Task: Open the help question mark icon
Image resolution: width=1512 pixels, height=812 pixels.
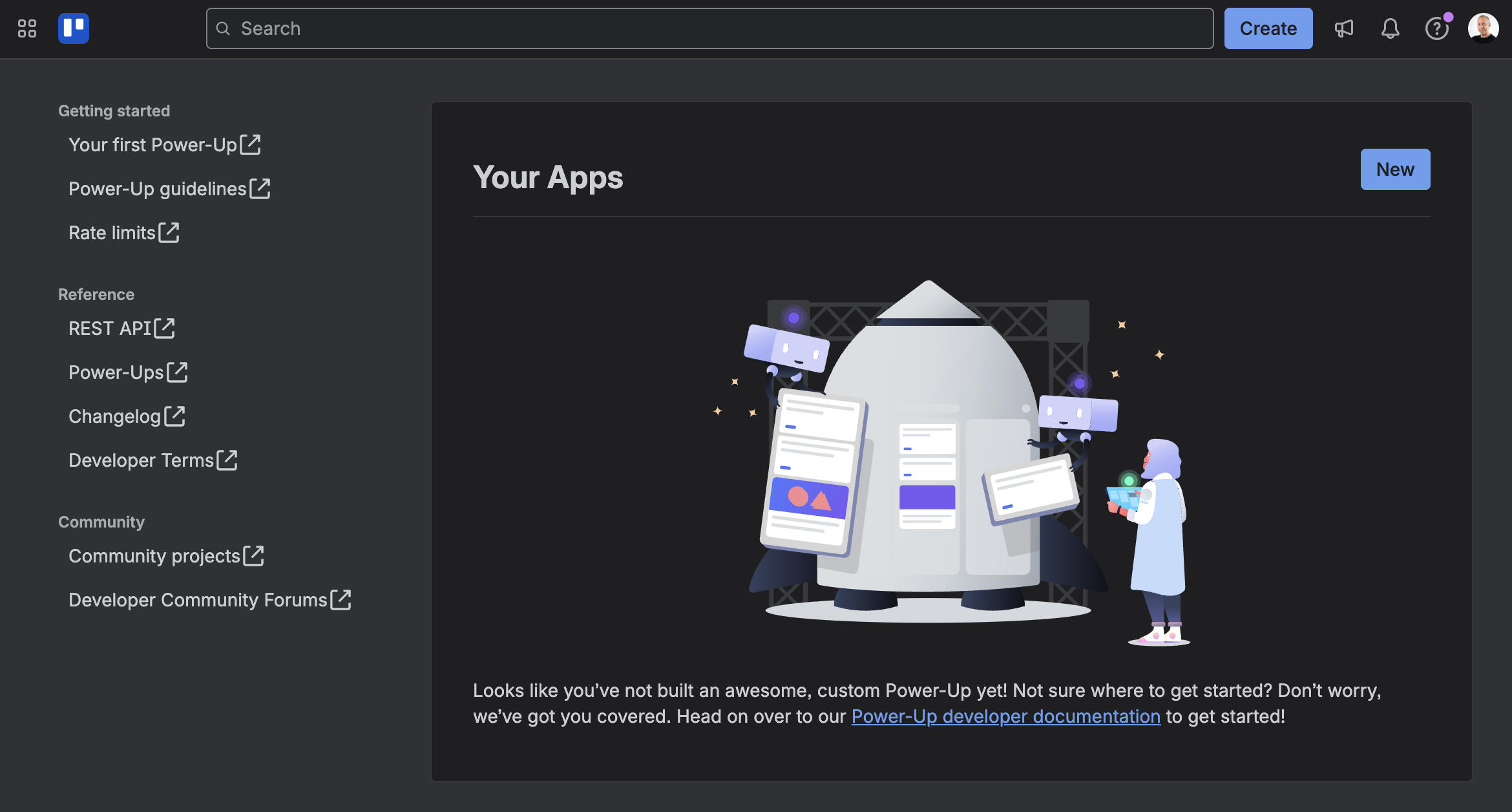Action: tap(1437, 28)
